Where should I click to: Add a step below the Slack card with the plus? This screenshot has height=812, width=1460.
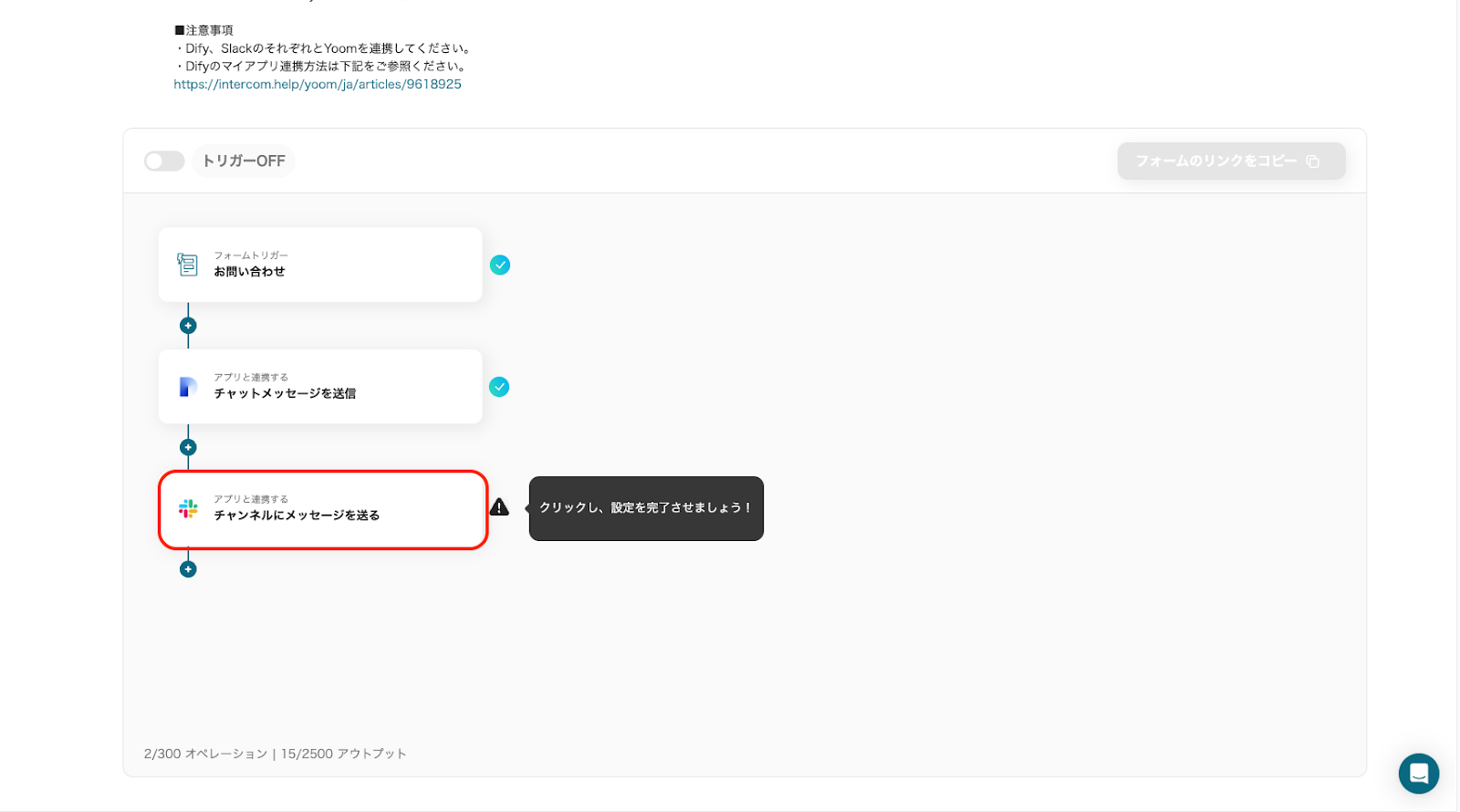pyautogui.click(x=188, y=569)
